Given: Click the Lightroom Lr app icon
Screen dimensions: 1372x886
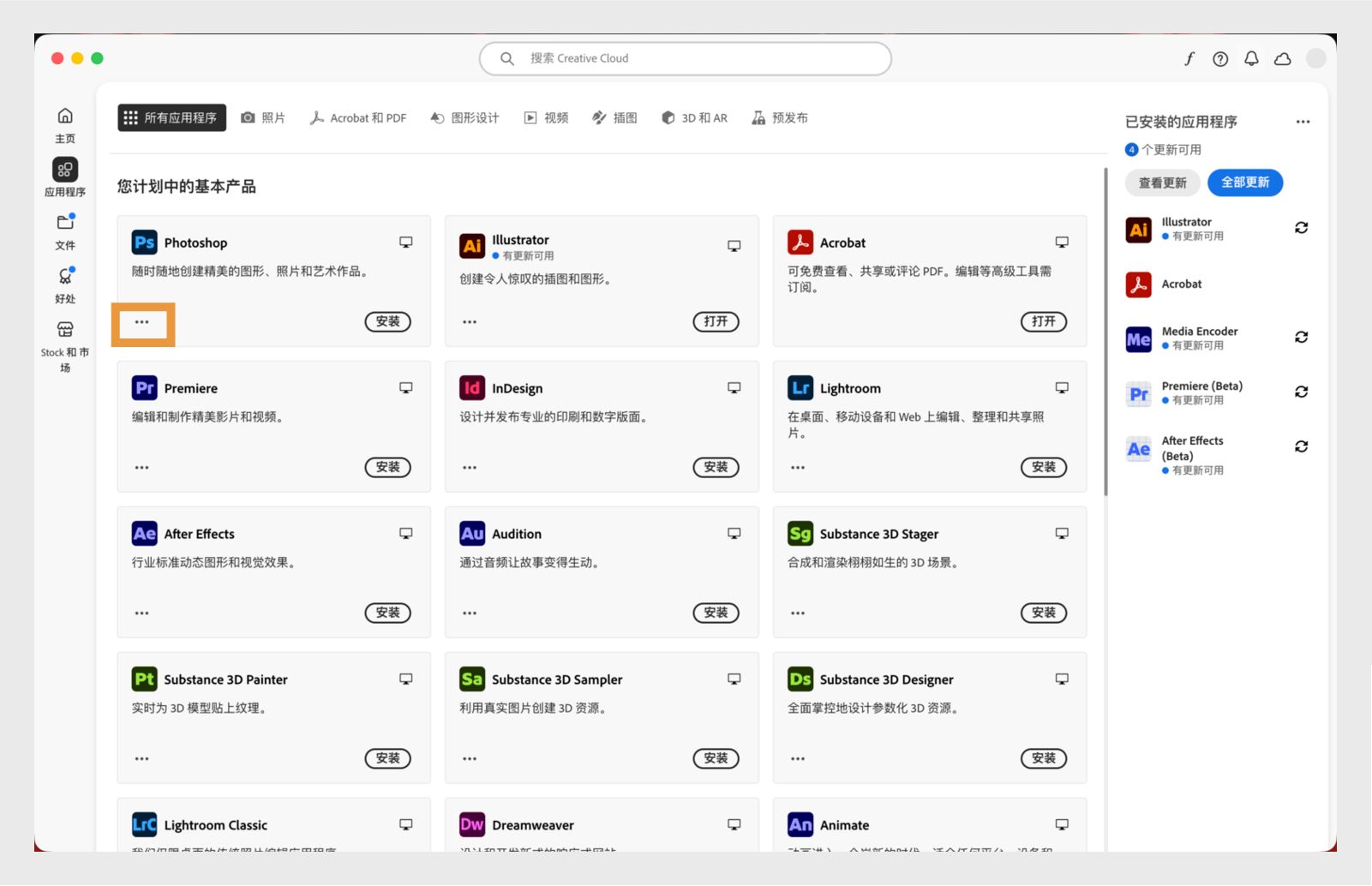Looking at the screenshot, I should (x=800, y=388).
